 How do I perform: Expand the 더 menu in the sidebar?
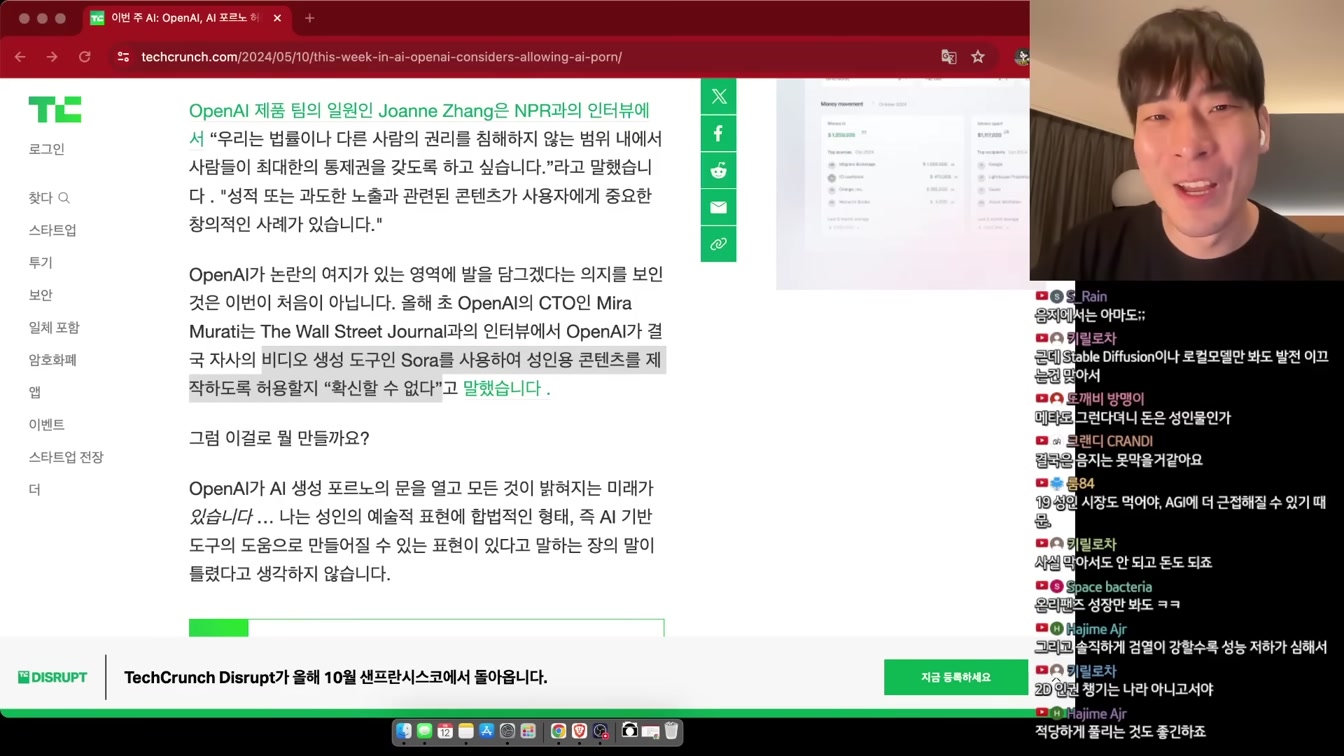coord(35,489)
